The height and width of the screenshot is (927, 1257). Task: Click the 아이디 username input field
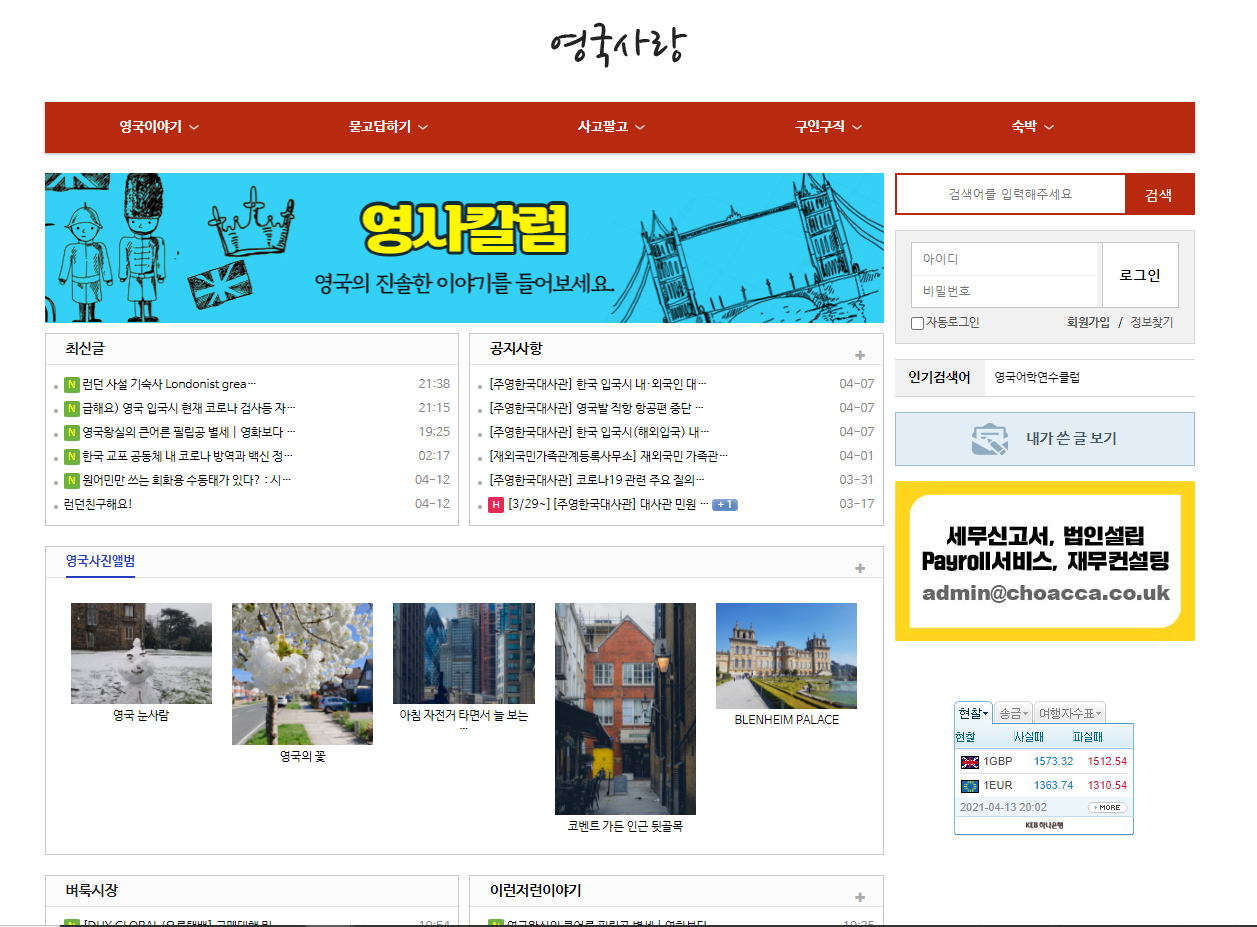pyautogui.click(x=1005, y=259)
